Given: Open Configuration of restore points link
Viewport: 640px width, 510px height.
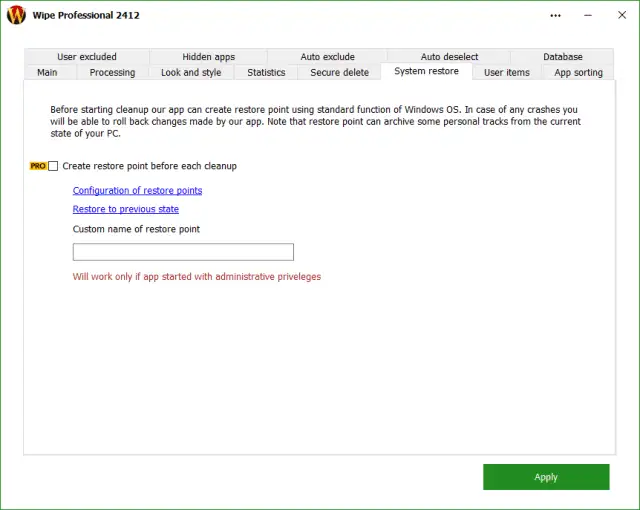Looking at the screenshot, I should coord(137,191).
